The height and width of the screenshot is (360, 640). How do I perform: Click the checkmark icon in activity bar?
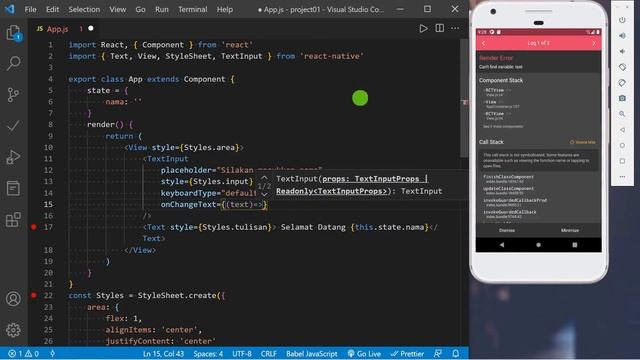click(13, 126)
